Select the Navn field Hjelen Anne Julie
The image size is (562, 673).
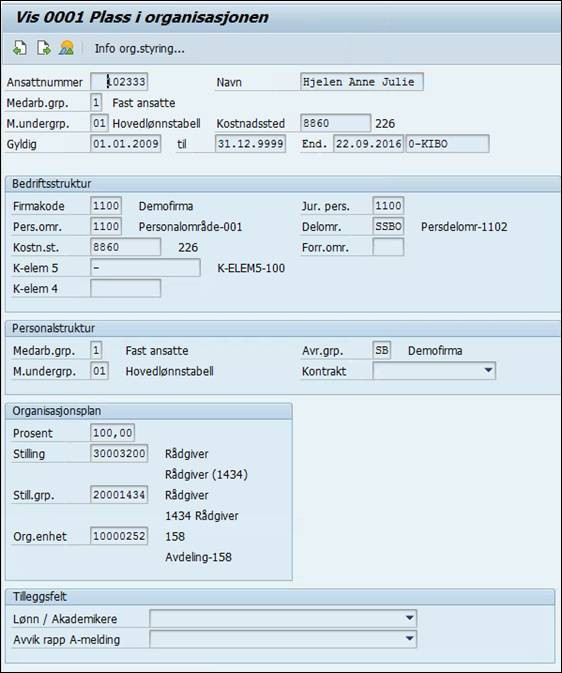(x=362, y=82)
